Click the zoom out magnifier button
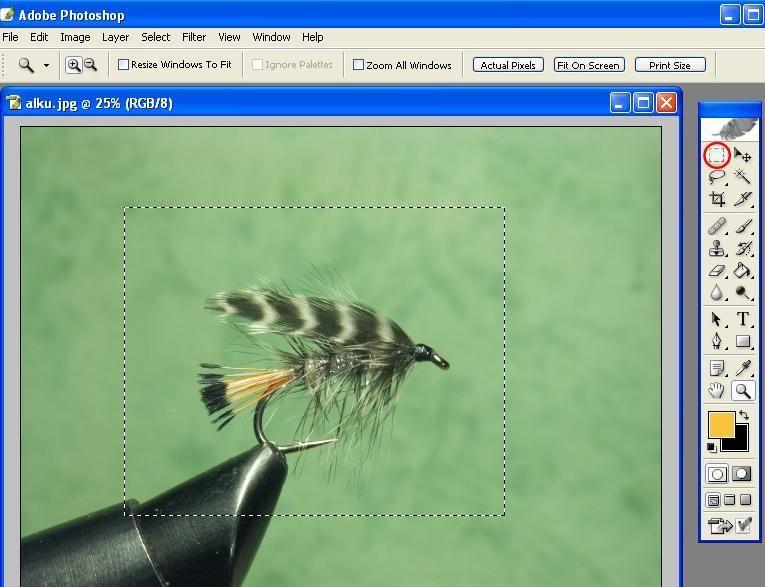The image size is (765, 587). pyautogui.click(x=90, y=65)
